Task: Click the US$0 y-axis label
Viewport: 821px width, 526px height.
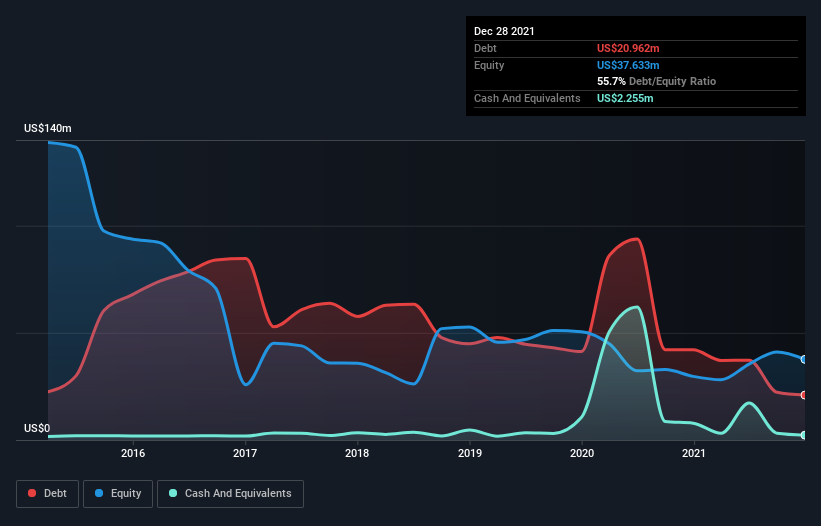Action: click(x=37, y=428)
